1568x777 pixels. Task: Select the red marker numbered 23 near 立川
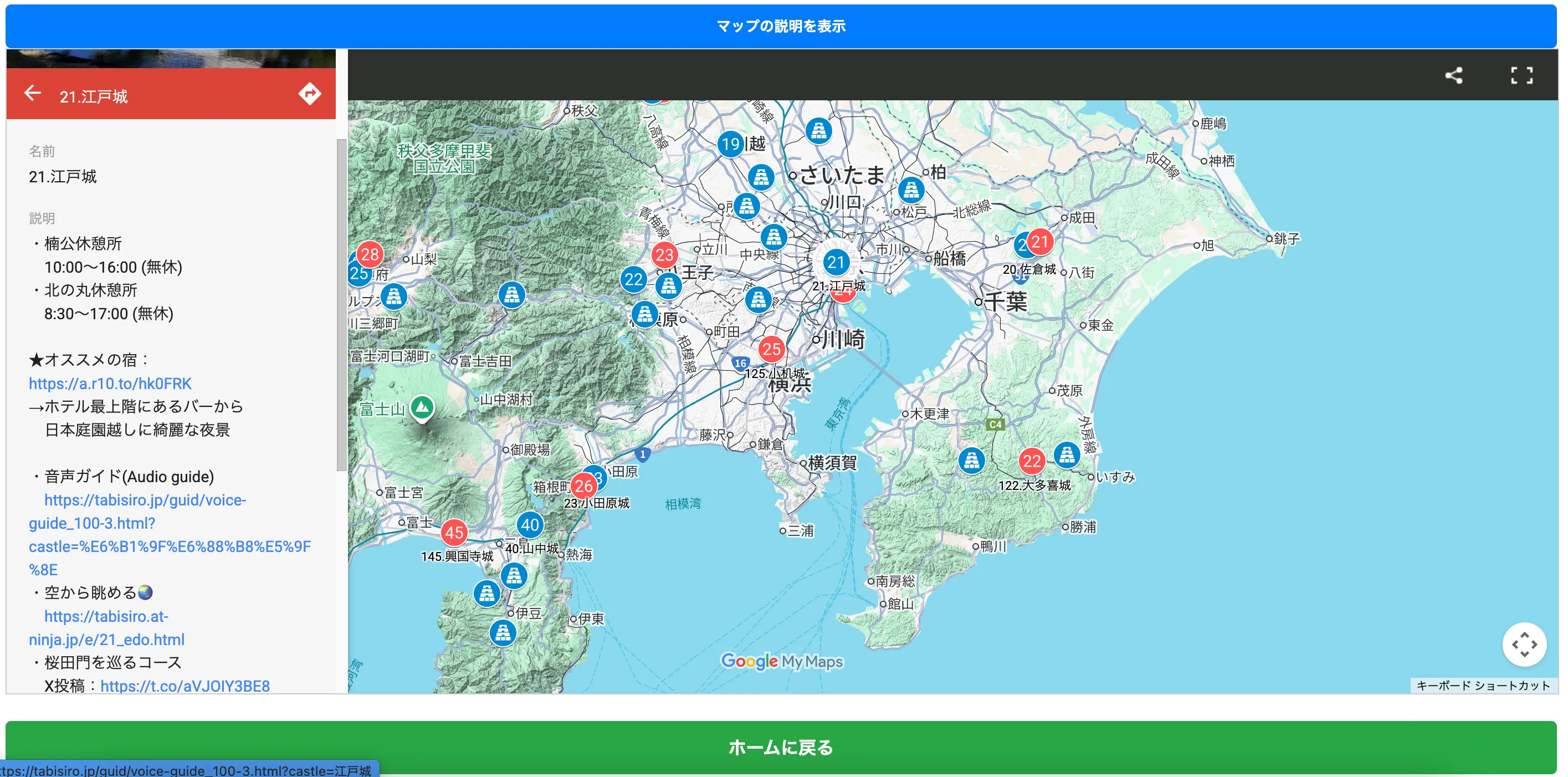coord(664,254)
